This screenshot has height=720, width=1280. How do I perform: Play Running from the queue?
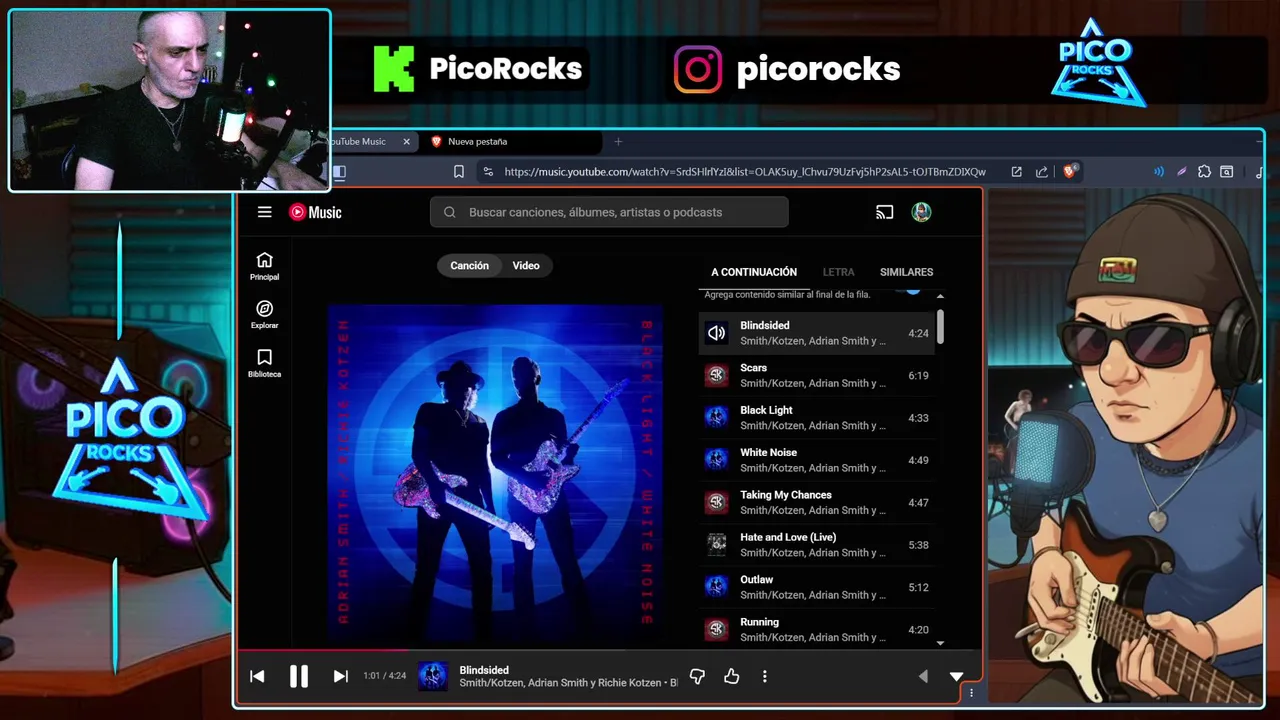(816, 629)
